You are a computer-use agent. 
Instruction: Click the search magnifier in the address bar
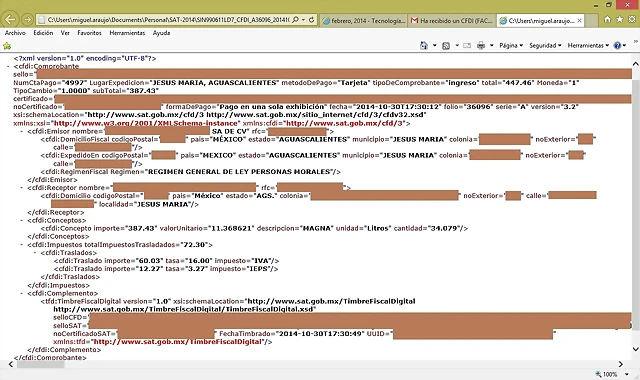296,20
